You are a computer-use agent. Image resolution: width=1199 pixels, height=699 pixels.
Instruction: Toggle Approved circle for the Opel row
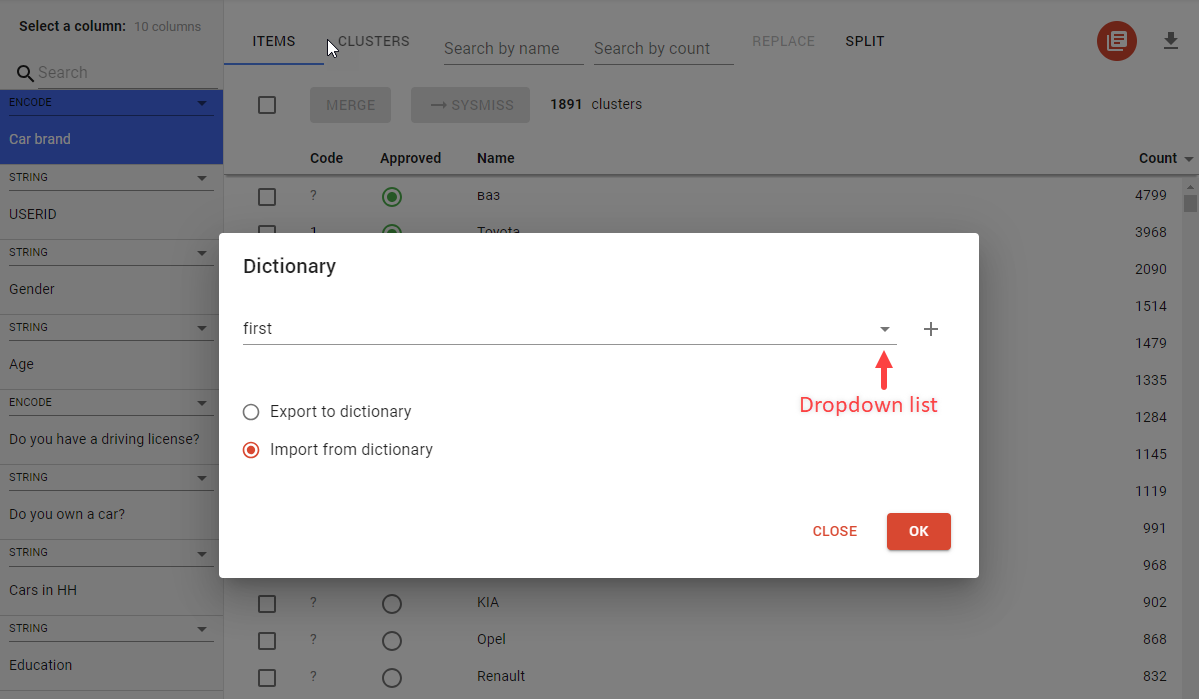(392, 640)
